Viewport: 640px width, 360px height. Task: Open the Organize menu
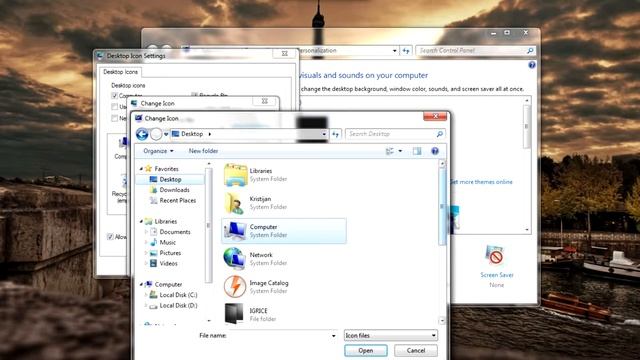coord(158,151)
